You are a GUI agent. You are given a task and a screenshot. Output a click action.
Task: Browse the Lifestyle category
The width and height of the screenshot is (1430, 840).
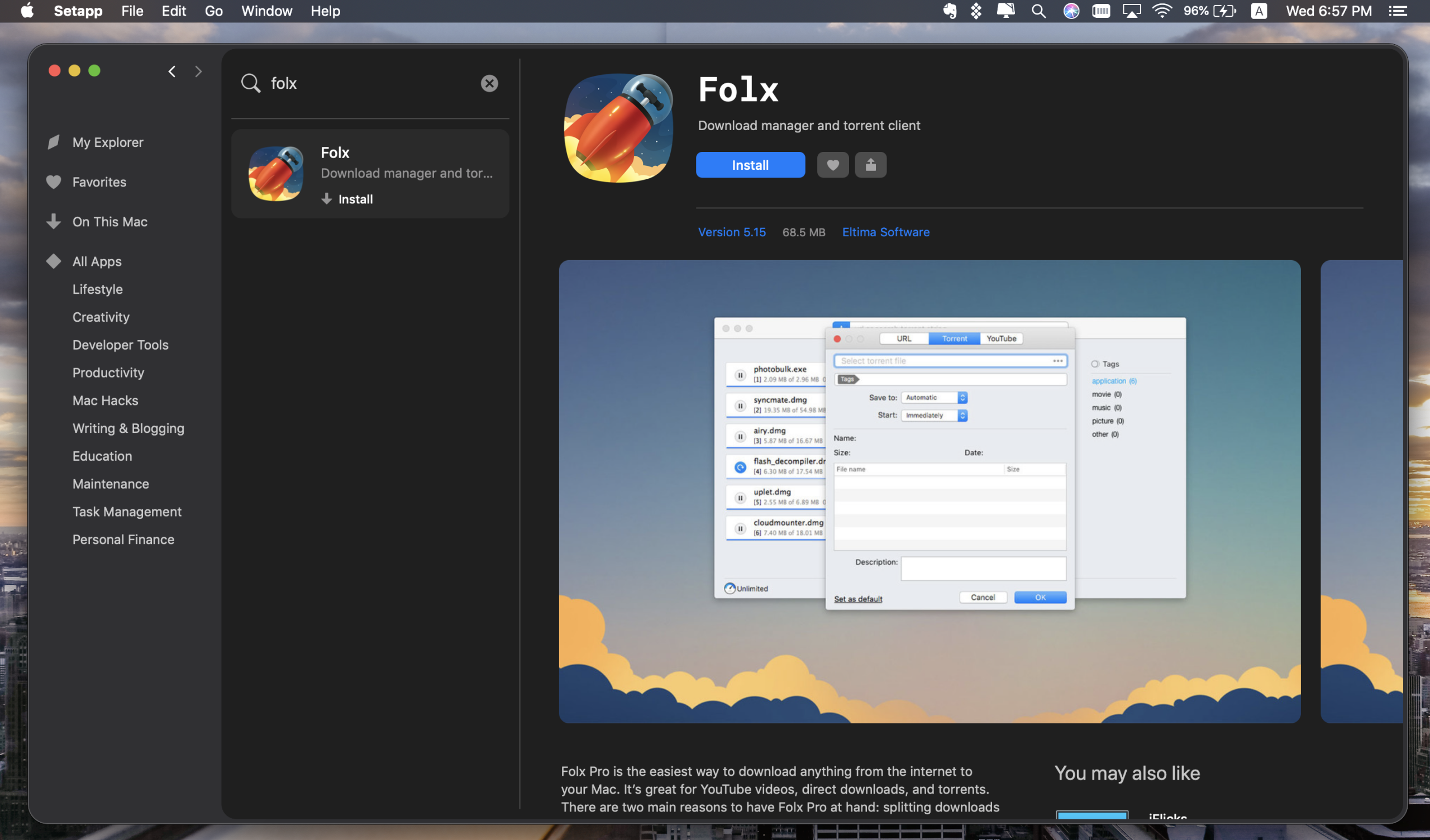pos(98,289)
